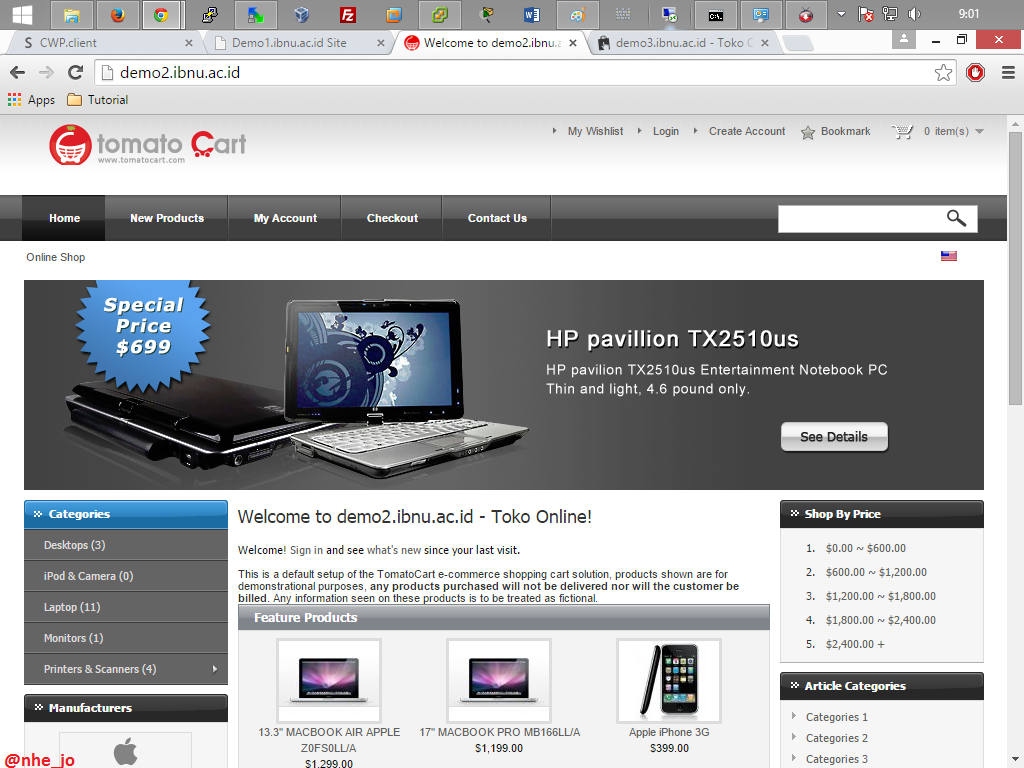Click the volume speaker tray icon
The width and height of the screenshot is (1024, 768).
pos(914,14)
